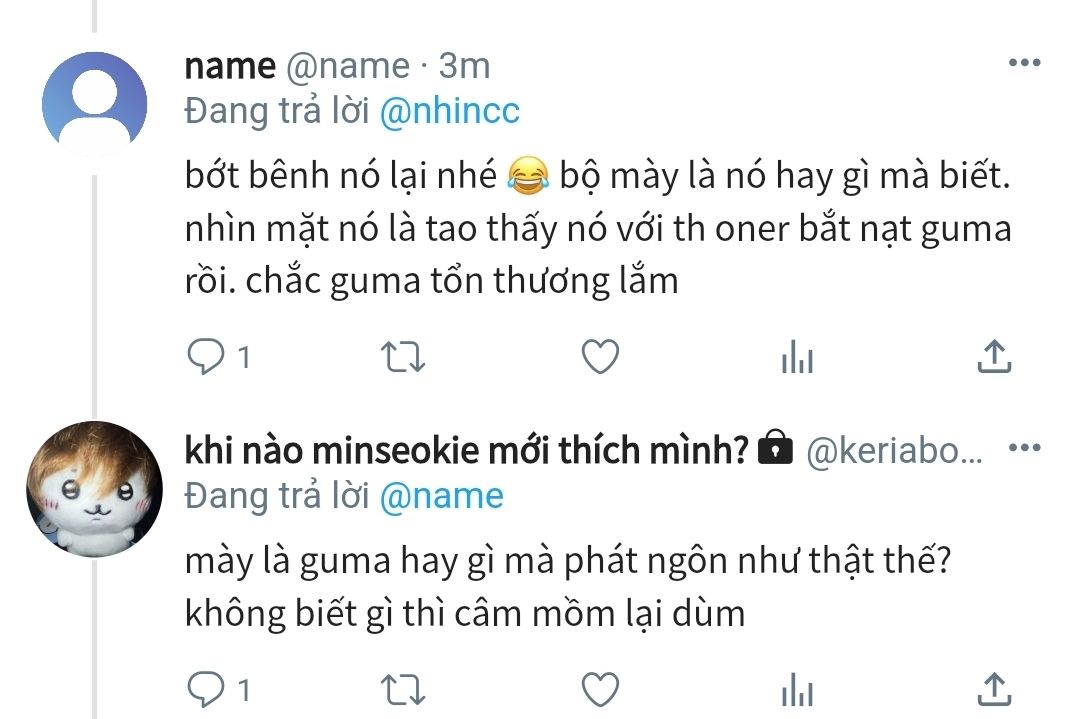Open the @nhincc mention link
Viewport: 1080px width, 719px height.
[450, 111]
